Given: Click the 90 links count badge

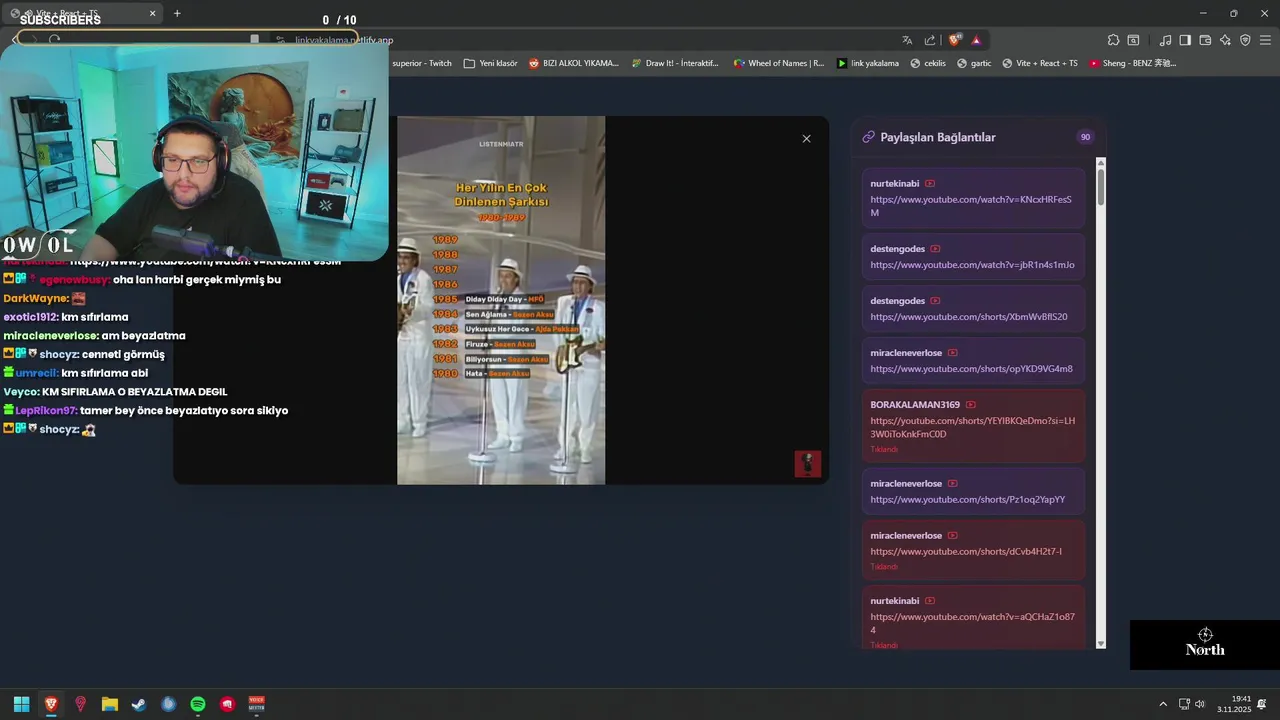Looking at the screenshot, I should (x=1085, y=137).
